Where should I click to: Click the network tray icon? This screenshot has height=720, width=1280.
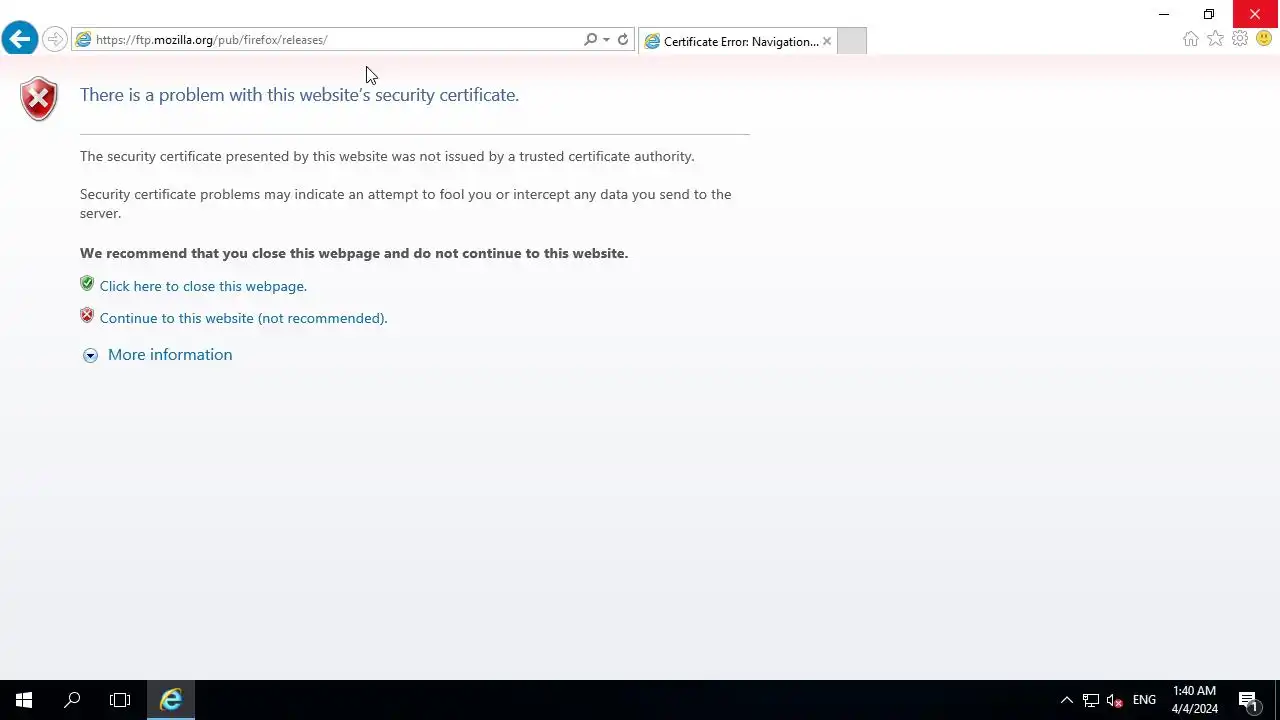[x=1091, y=700]
